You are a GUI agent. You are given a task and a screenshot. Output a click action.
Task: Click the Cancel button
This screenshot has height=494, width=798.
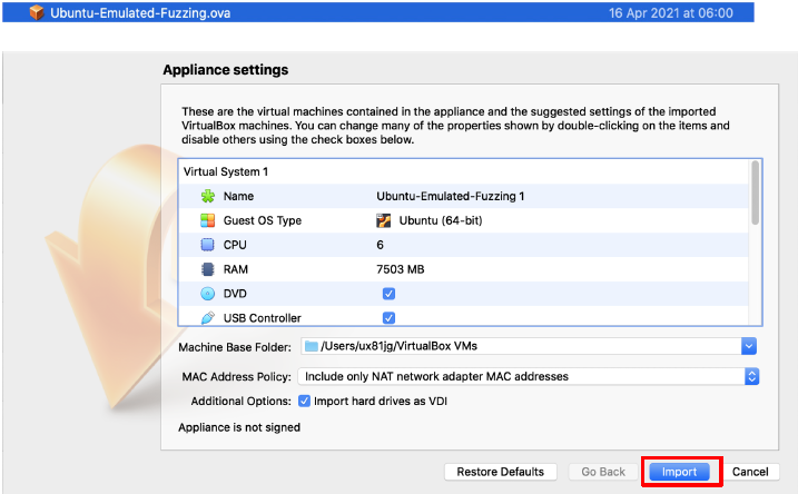[750, 472]
